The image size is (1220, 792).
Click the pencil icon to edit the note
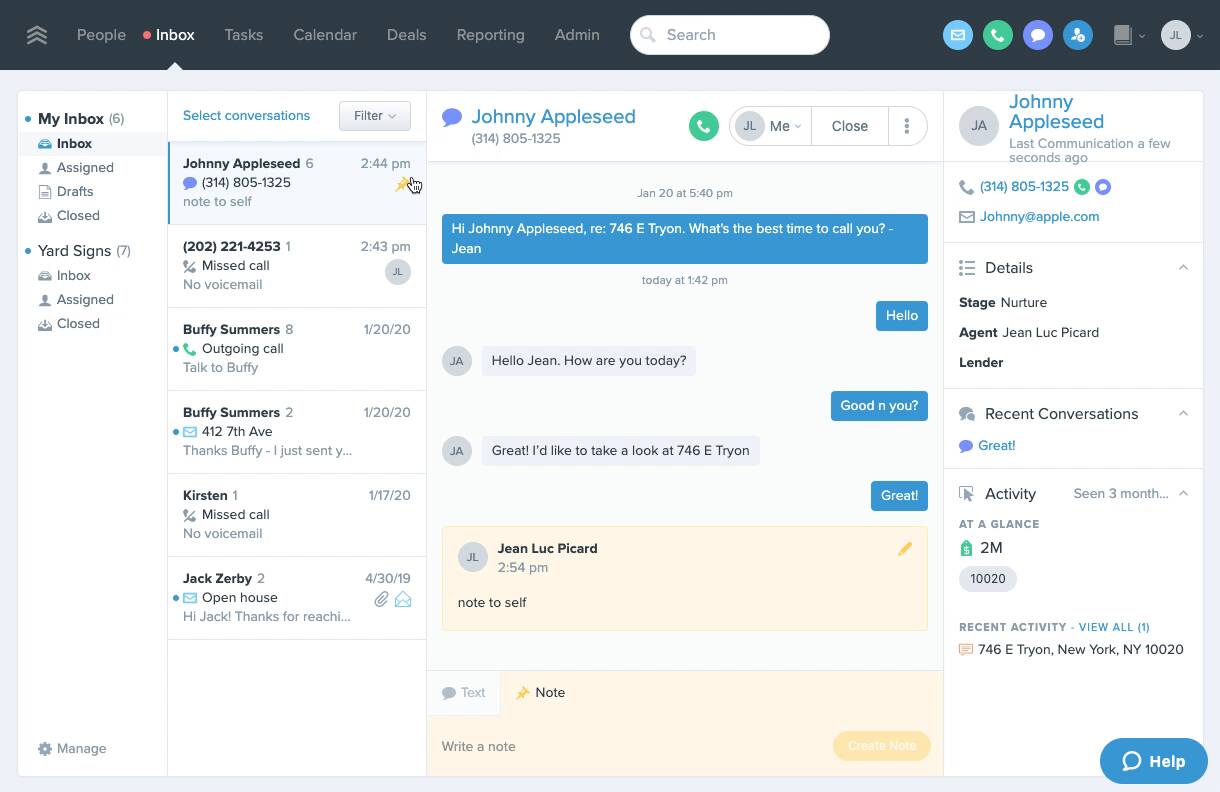tap(905, 549)
